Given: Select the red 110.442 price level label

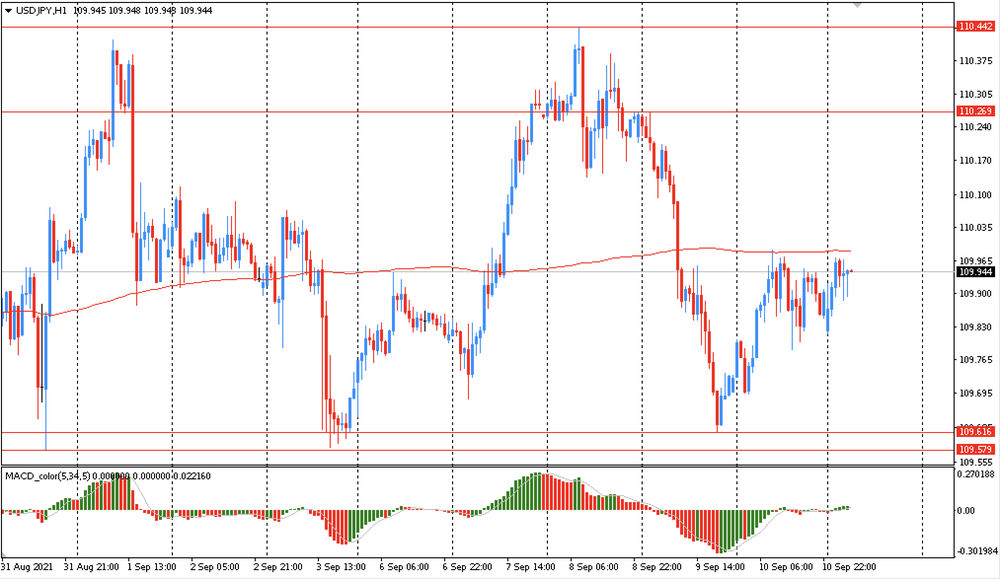Looking at the screenshot, I should pyautogui.click(x=975, y=27).
